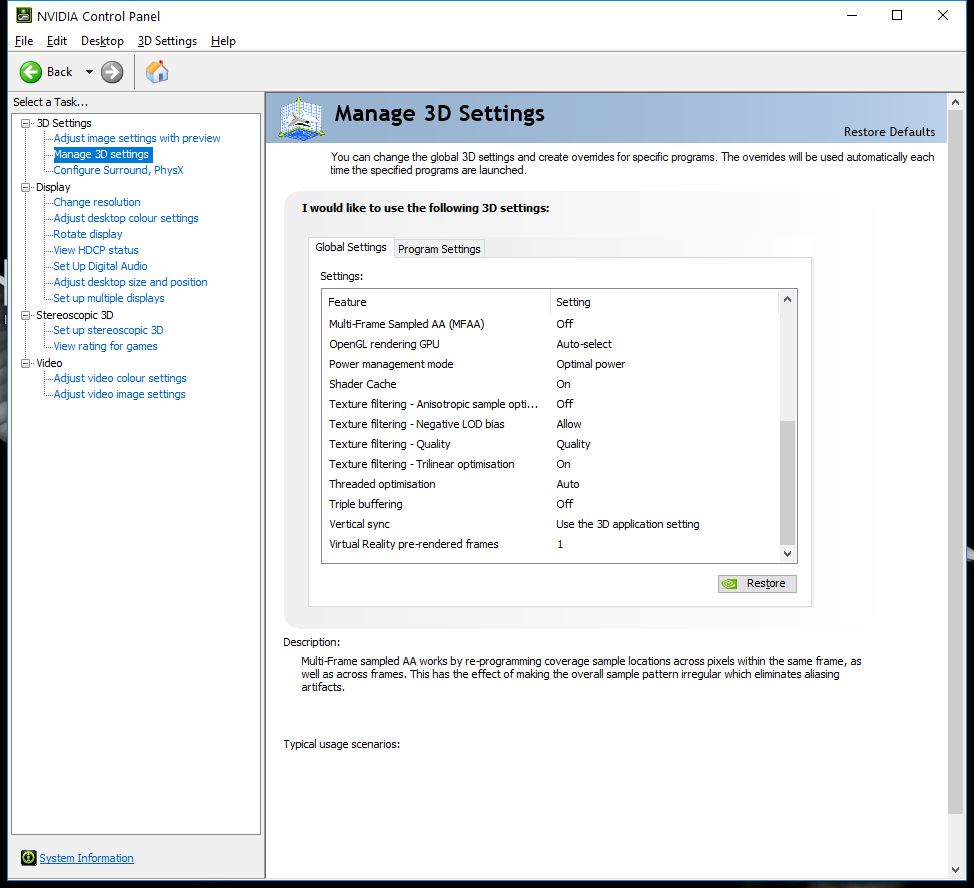This screenshot has width=974, height=888.
Task: Click the Auto-select setting value
Action: [583, 344]
